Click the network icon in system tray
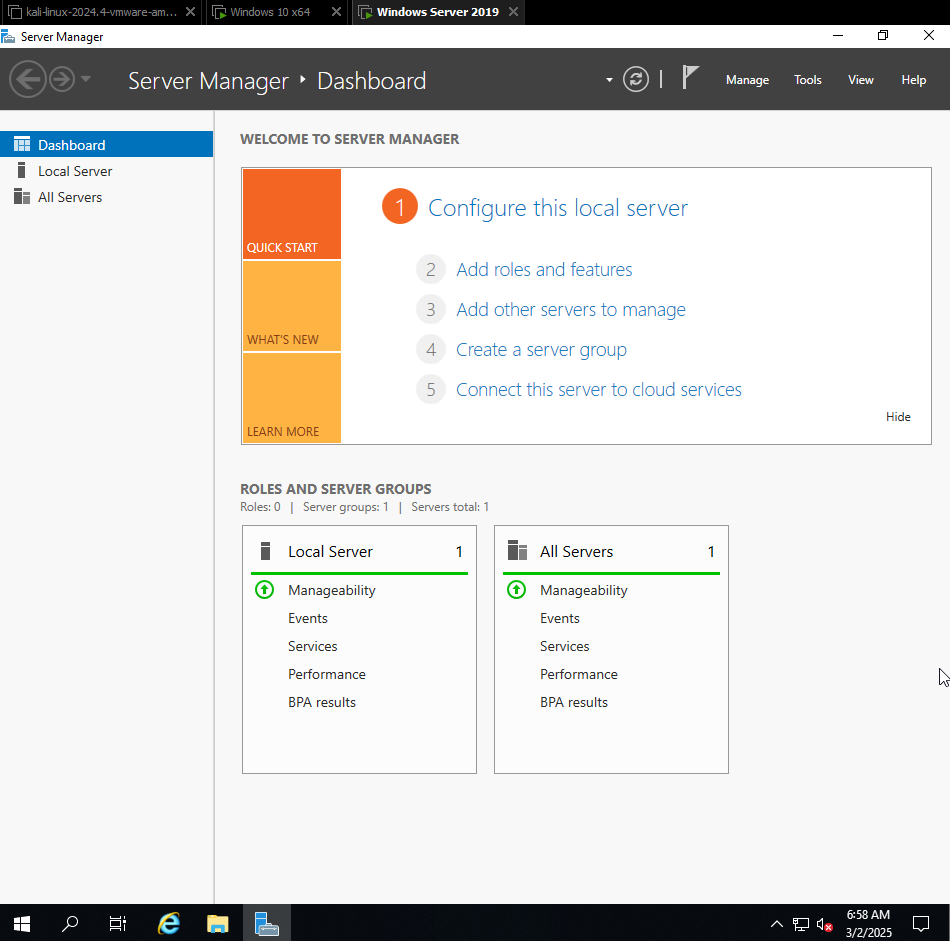The image size is (950, 941). [x=801, y=924]
